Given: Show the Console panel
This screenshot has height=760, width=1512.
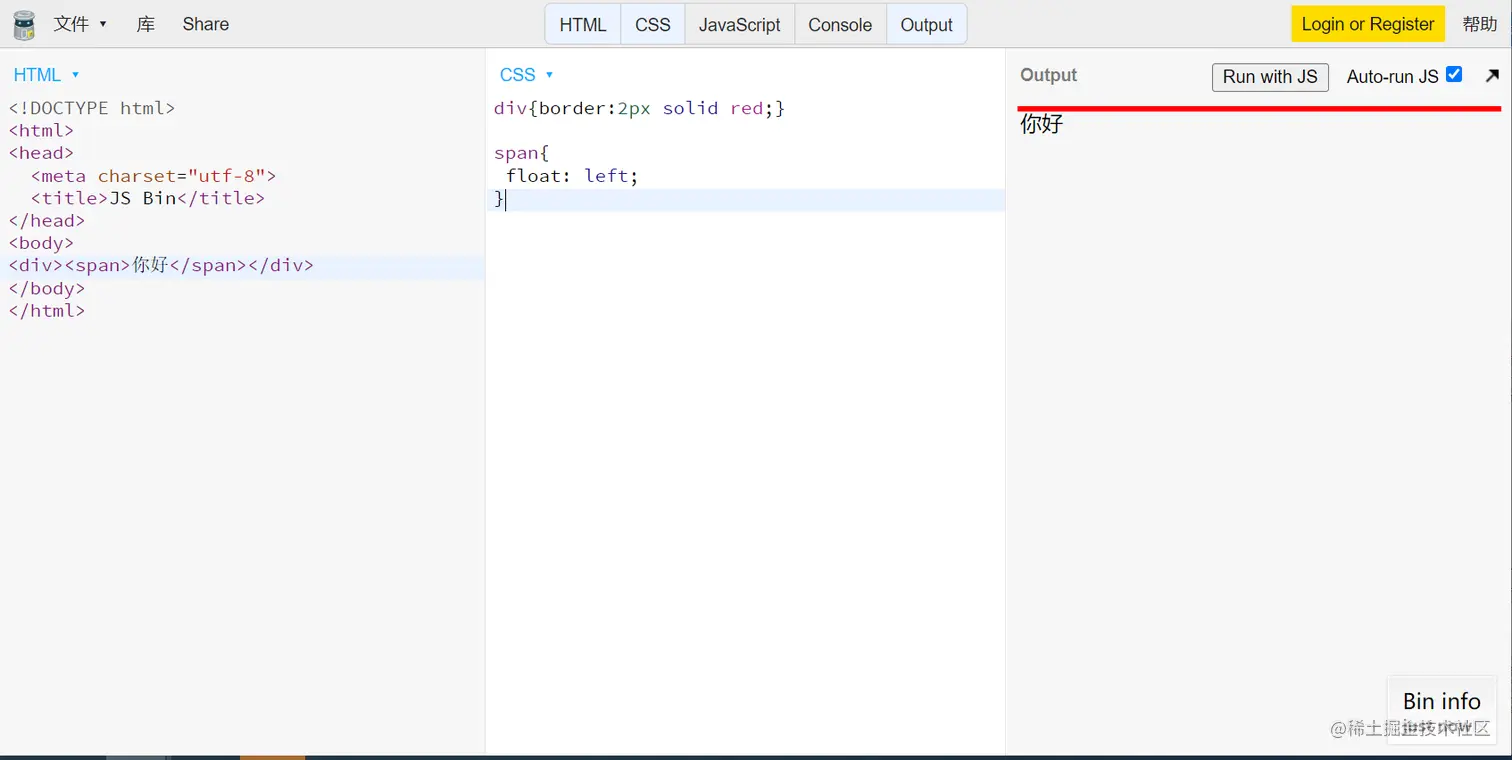Looking at the screenshot, I should click(840, 24).
